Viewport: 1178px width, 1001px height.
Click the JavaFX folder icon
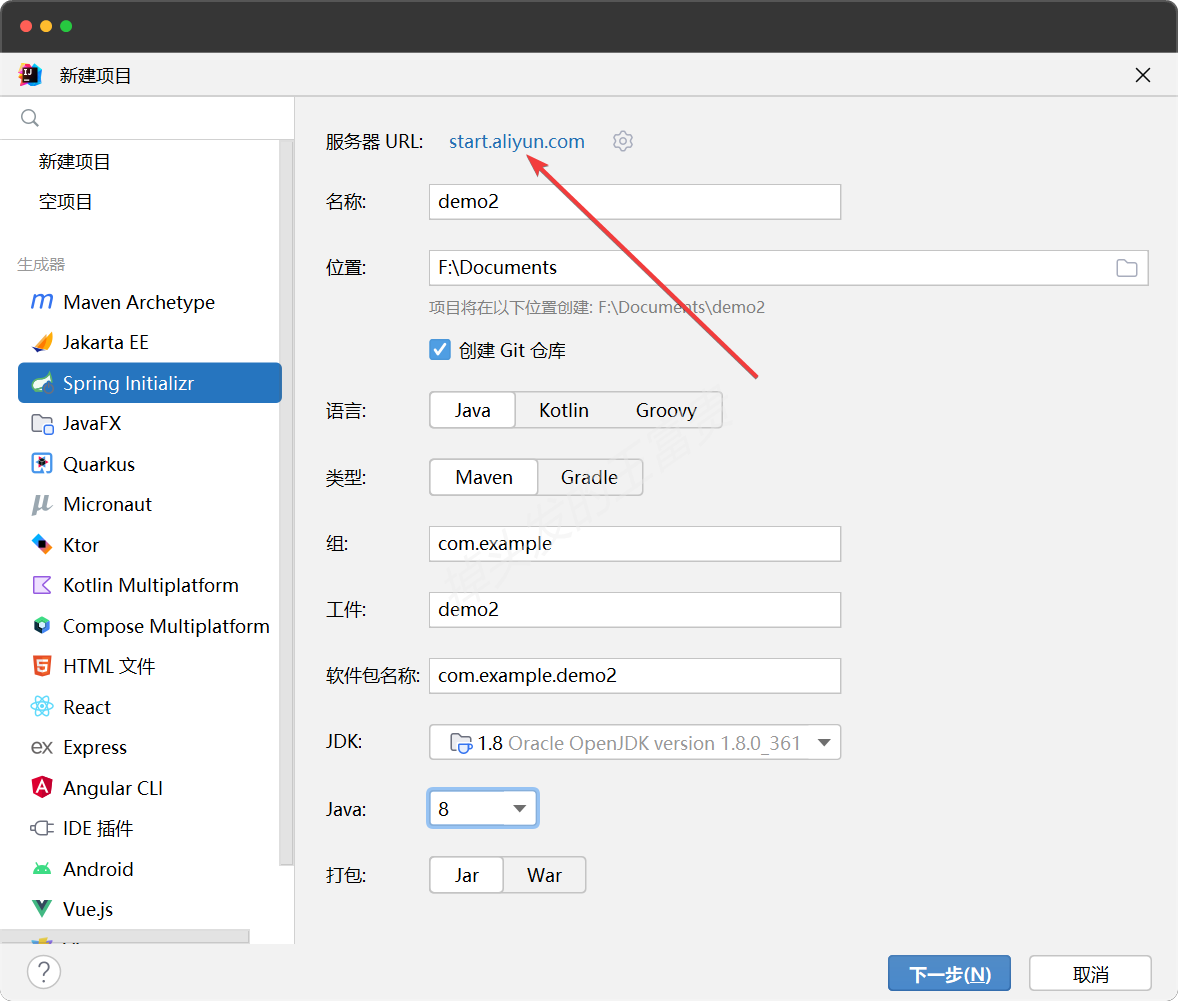42,424
